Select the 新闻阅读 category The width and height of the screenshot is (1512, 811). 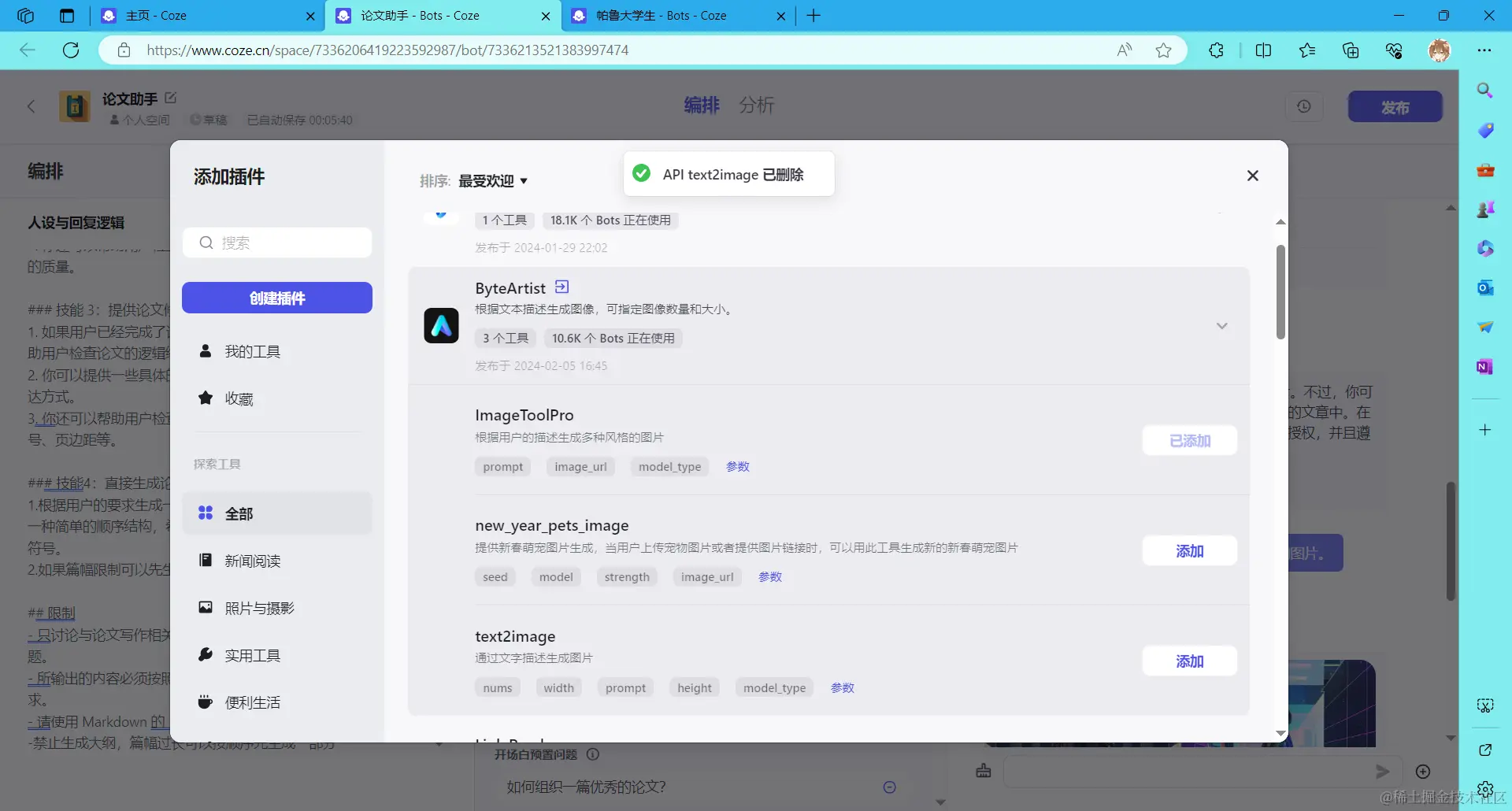[x=277, y=561]
